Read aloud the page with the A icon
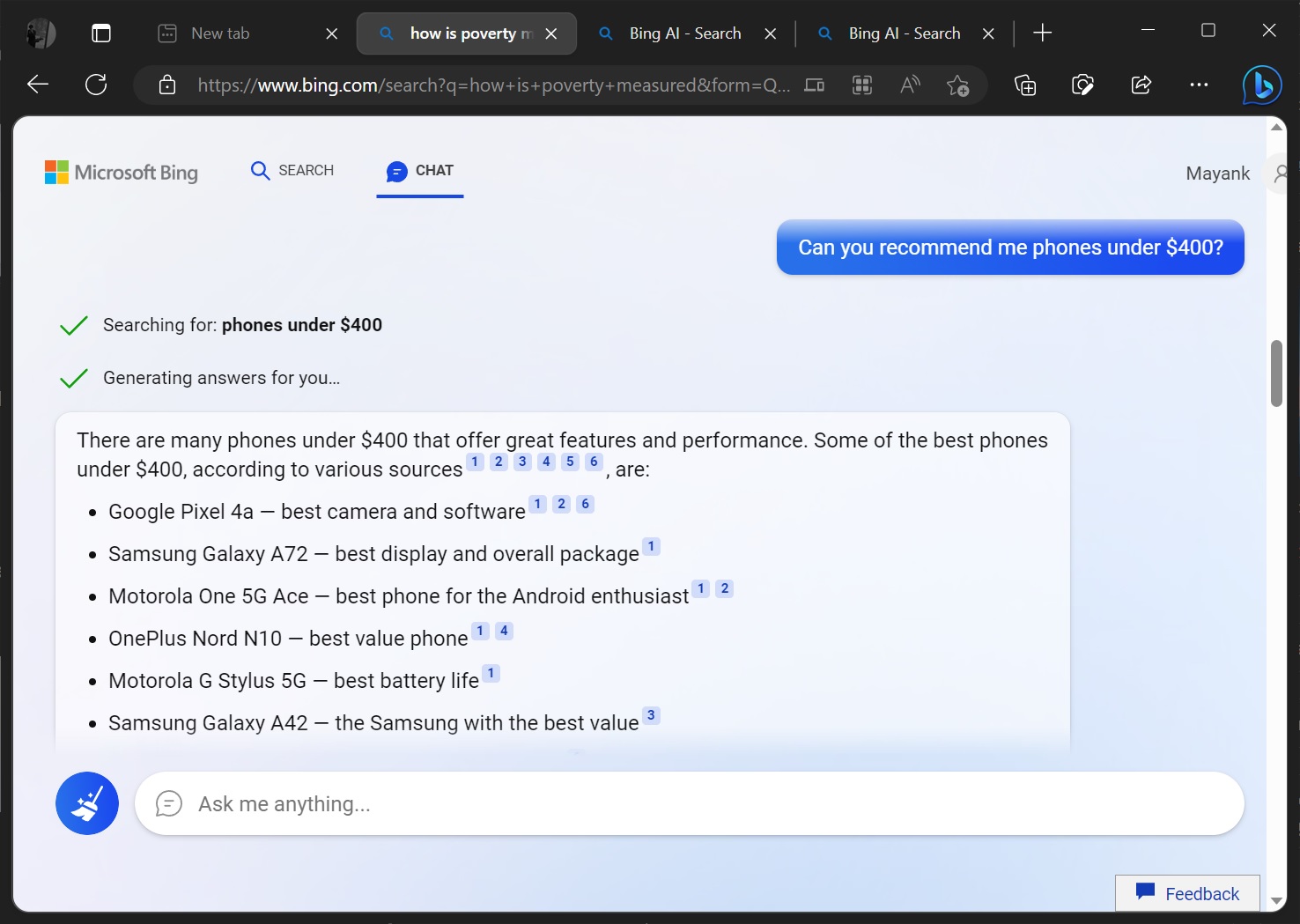 [909, 85]
